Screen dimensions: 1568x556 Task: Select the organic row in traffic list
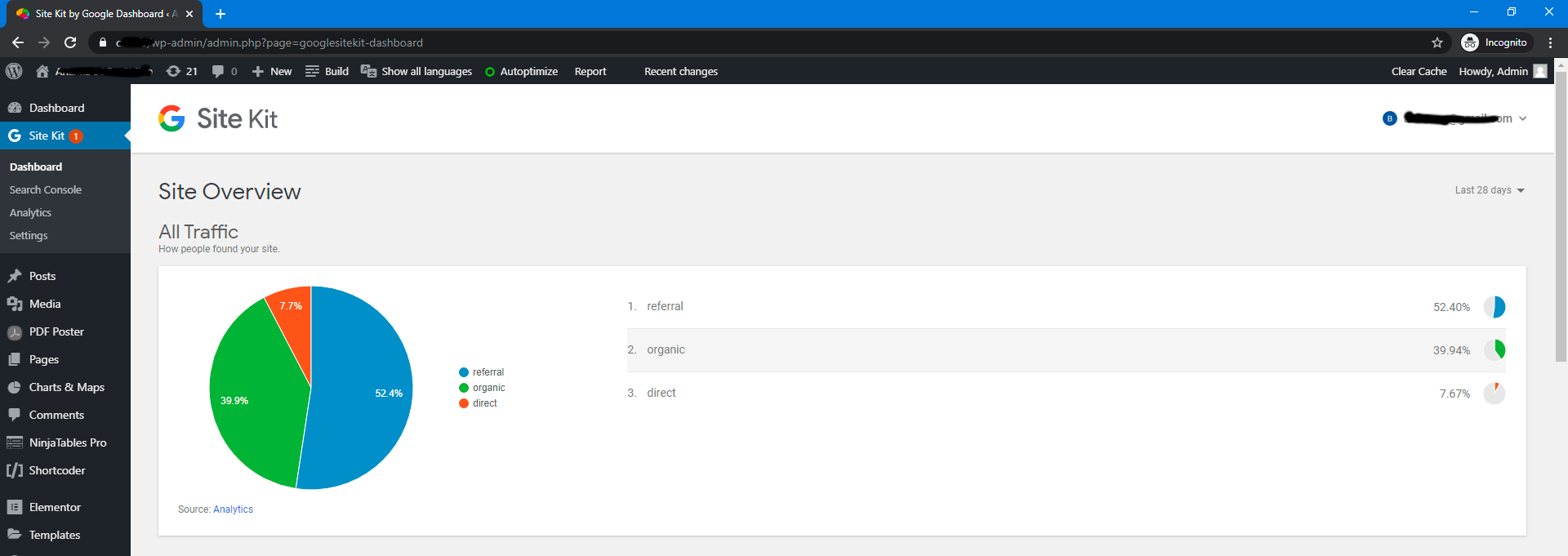pos(1066,350)
